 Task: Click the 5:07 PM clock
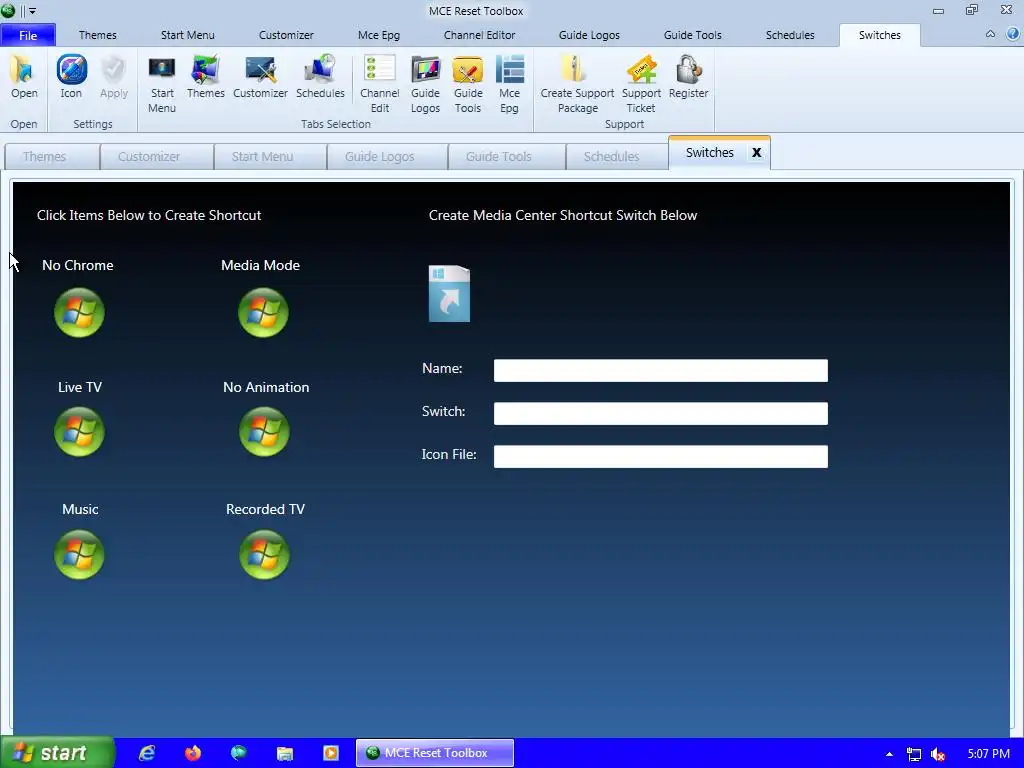(x=988, y=754)
